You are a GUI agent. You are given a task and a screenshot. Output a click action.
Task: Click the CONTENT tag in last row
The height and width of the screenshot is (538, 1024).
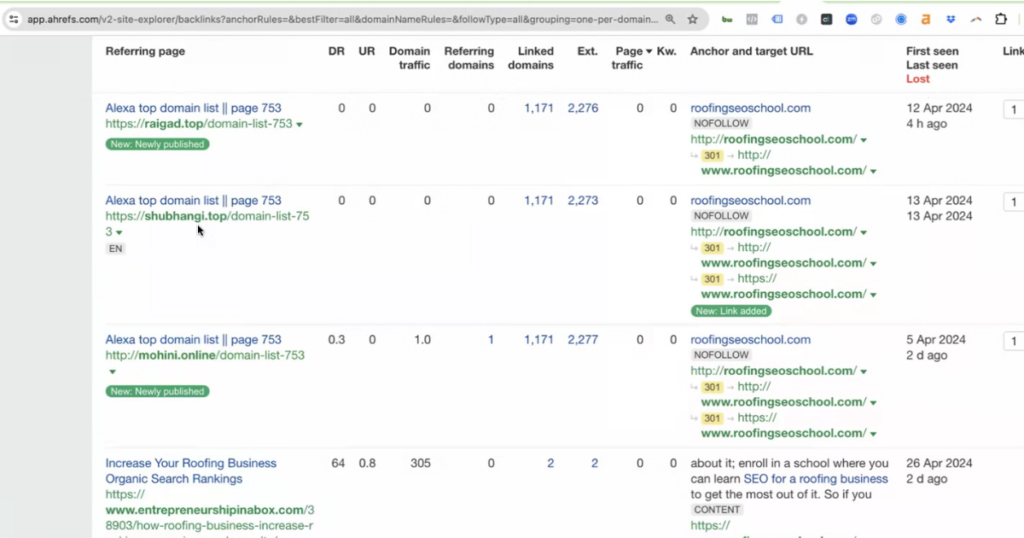(716, 510)
